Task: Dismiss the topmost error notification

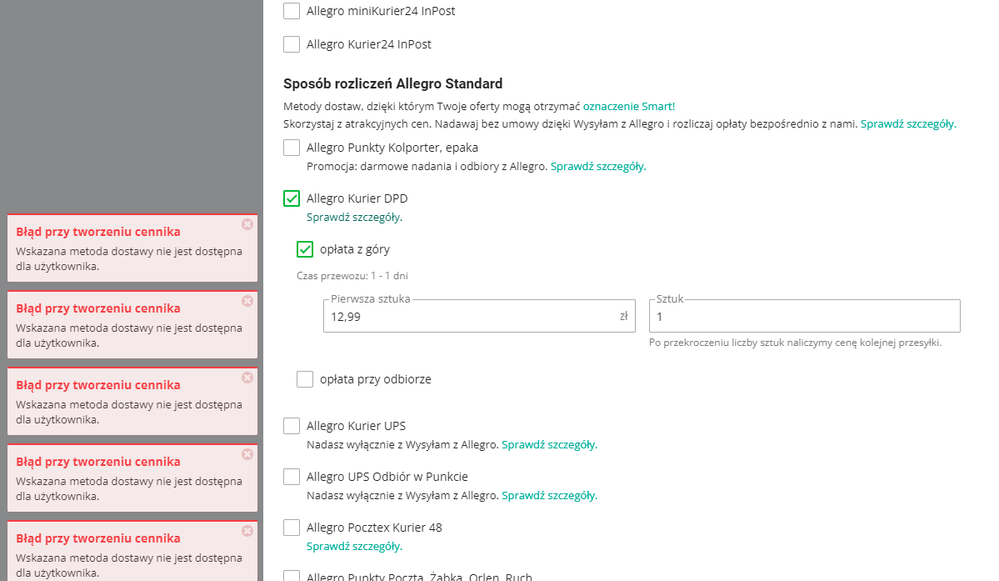Action: pyautogui.click(x=247, y=224)
